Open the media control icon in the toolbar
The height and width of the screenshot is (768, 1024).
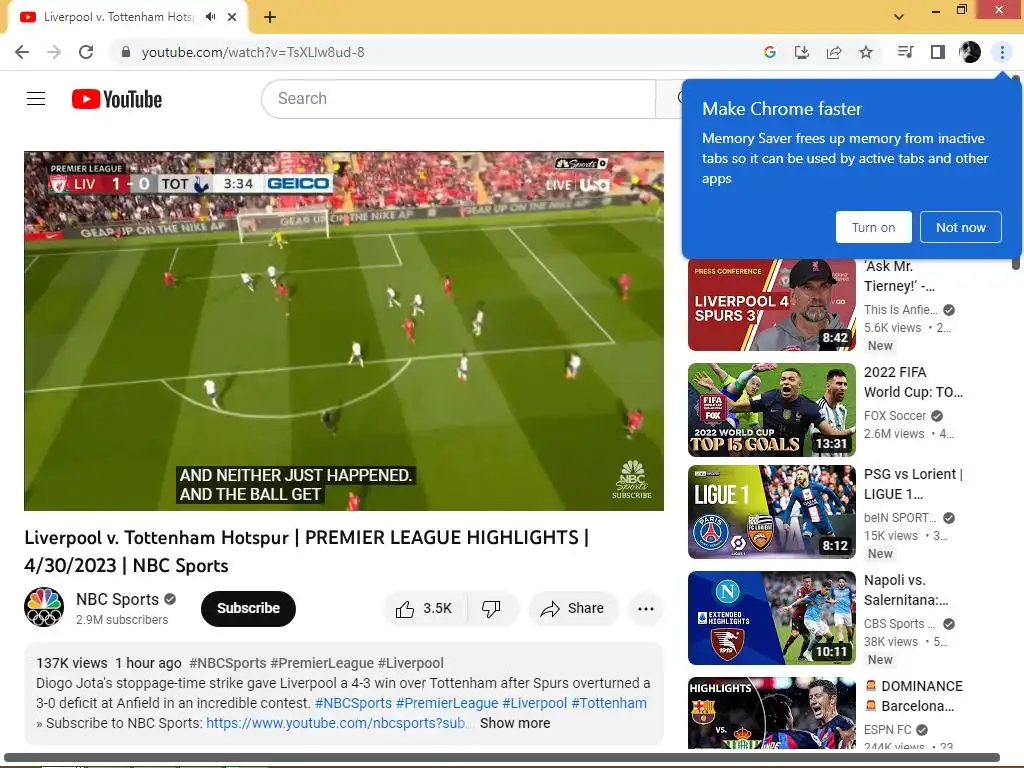click(905, 52)
